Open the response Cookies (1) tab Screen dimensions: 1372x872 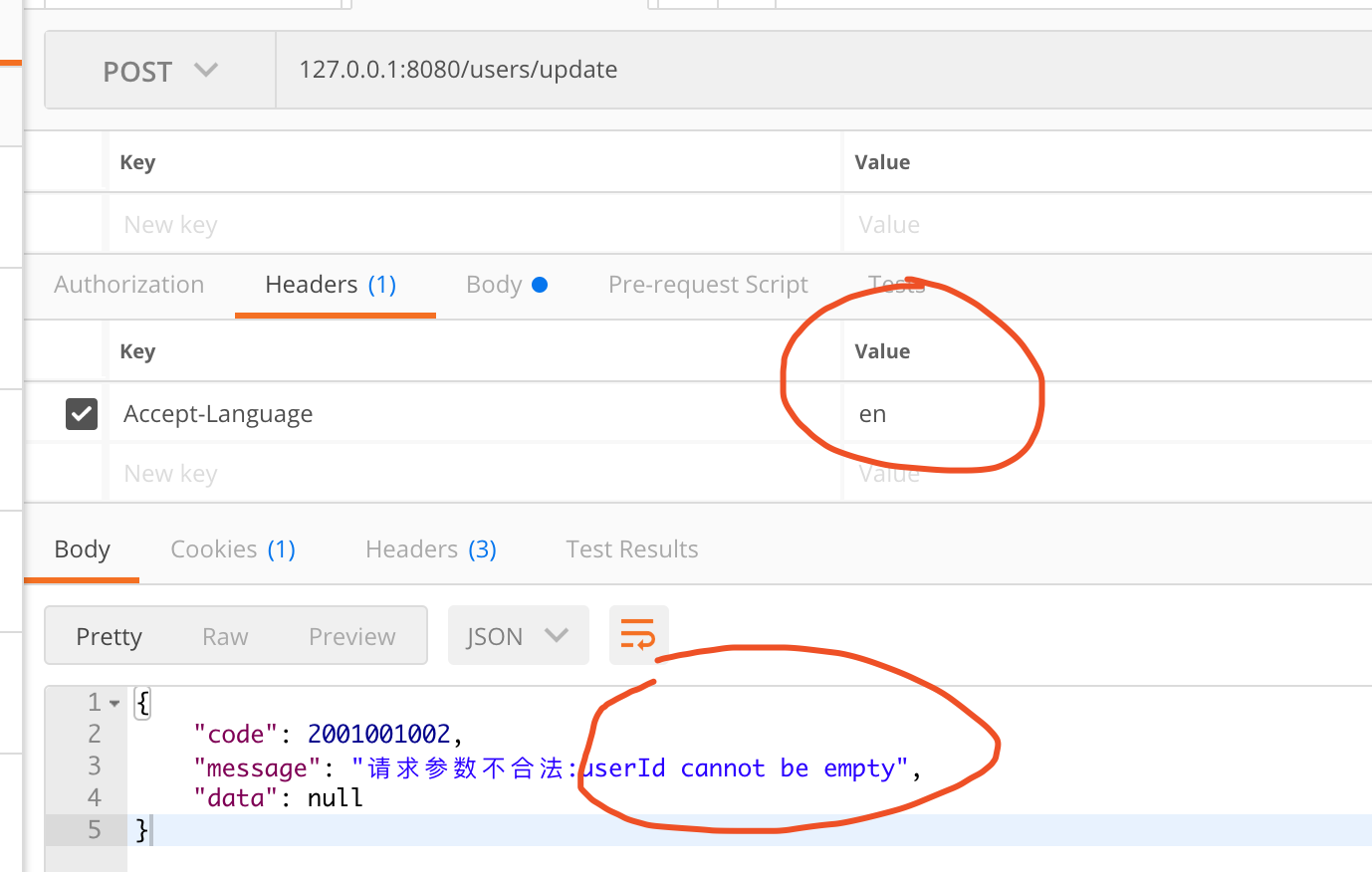click(x=233, y=549)
